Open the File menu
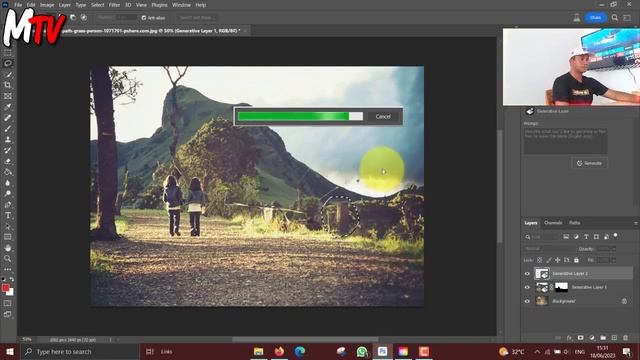 point(18,5)
